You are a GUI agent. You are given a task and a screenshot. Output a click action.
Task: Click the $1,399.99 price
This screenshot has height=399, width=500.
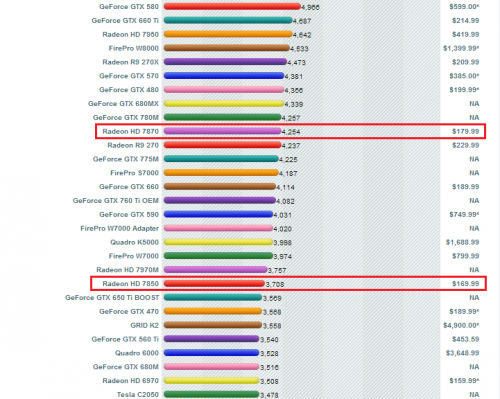point(461,48)
